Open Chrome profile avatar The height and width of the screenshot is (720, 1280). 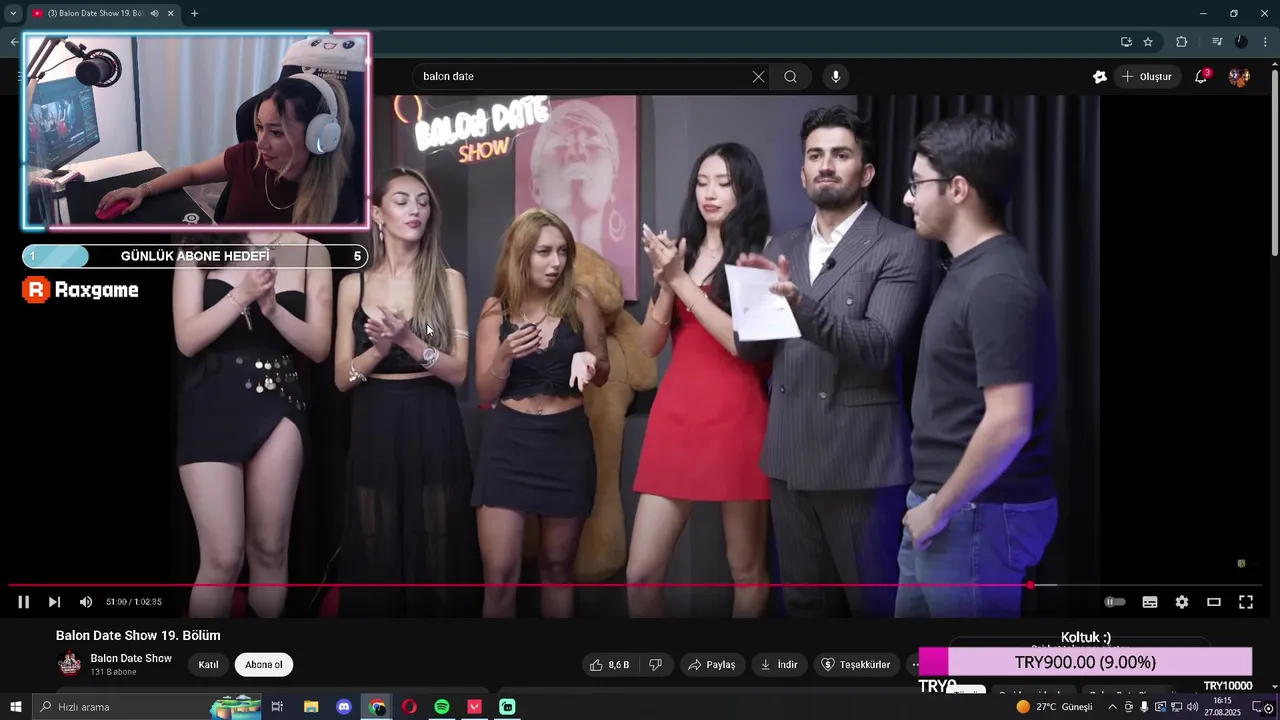click(x=1241, y=42)
